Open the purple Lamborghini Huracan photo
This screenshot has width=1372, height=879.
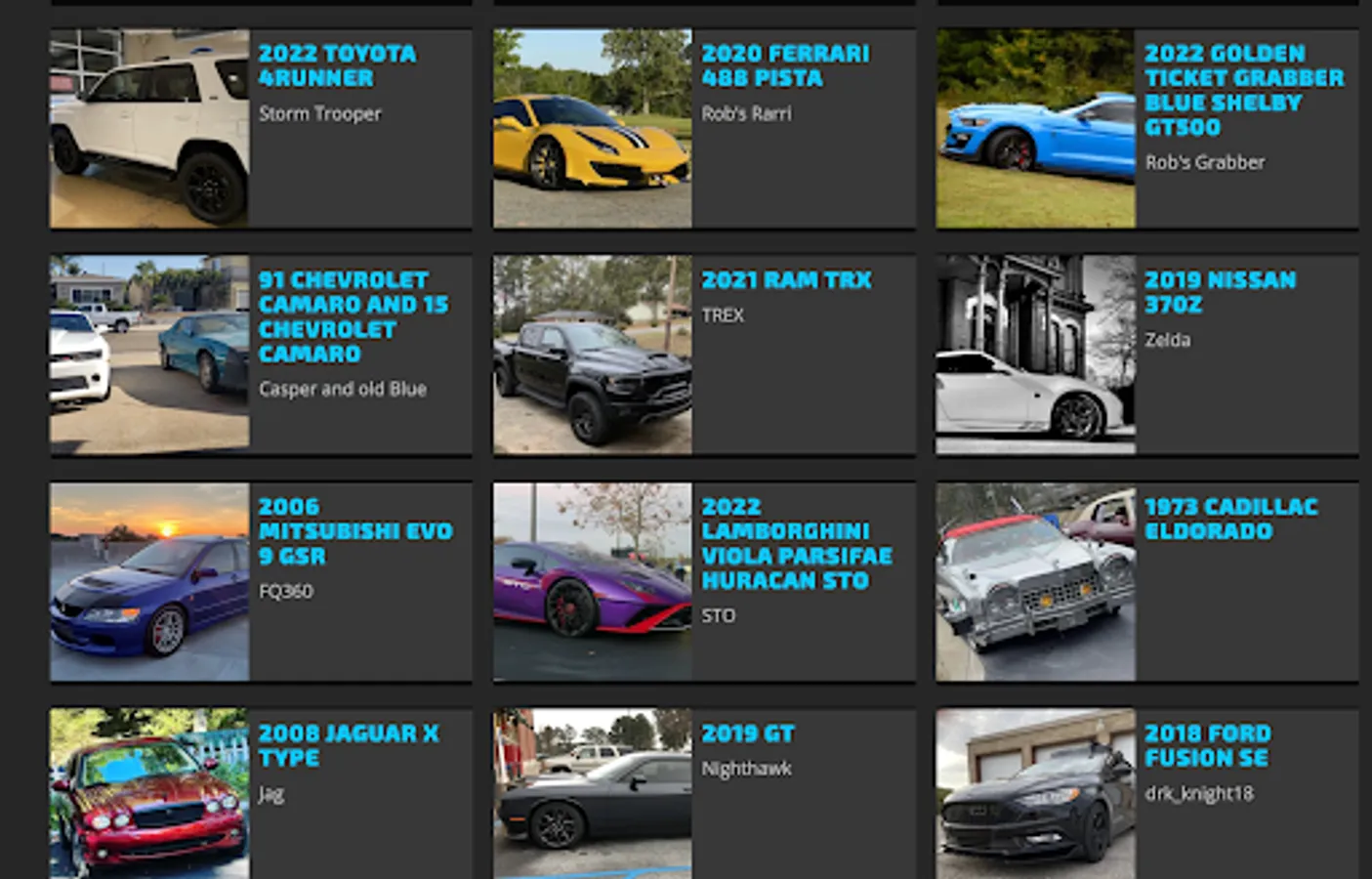(593, 581)
